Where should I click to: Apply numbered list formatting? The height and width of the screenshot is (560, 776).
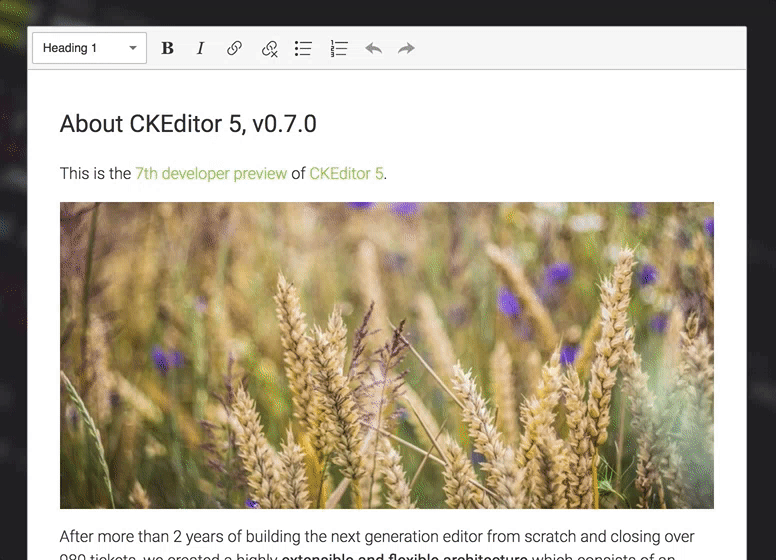pos(339,48)
